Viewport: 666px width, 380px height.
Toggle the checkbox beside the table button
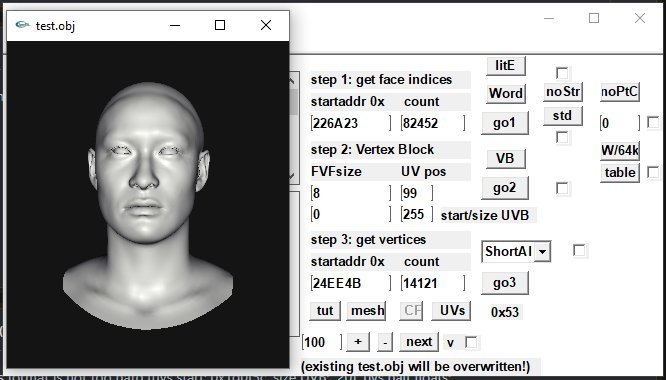653,172
